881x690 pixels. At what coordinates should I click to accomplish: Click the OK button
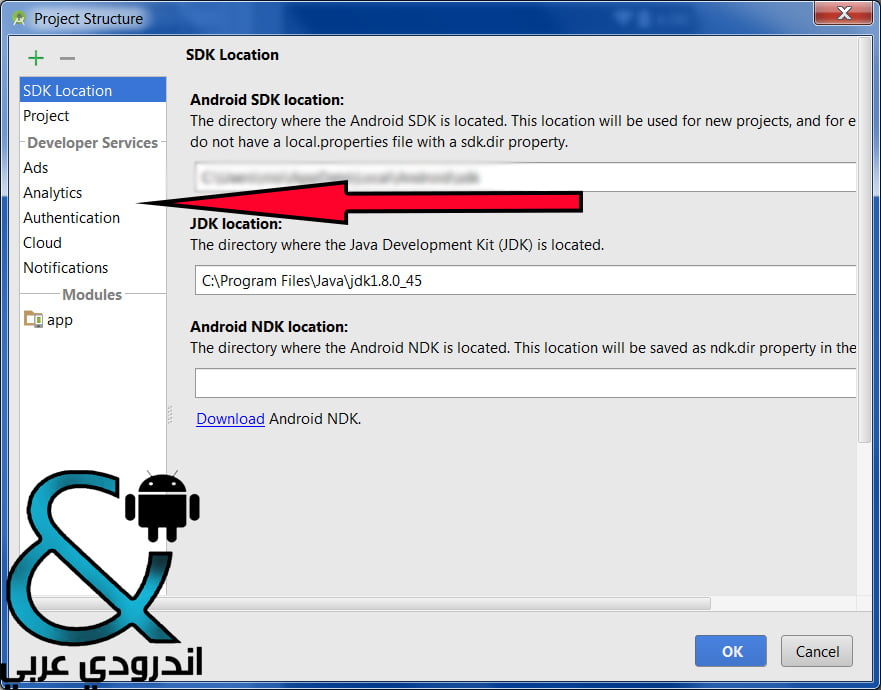[x=730, y=651]
